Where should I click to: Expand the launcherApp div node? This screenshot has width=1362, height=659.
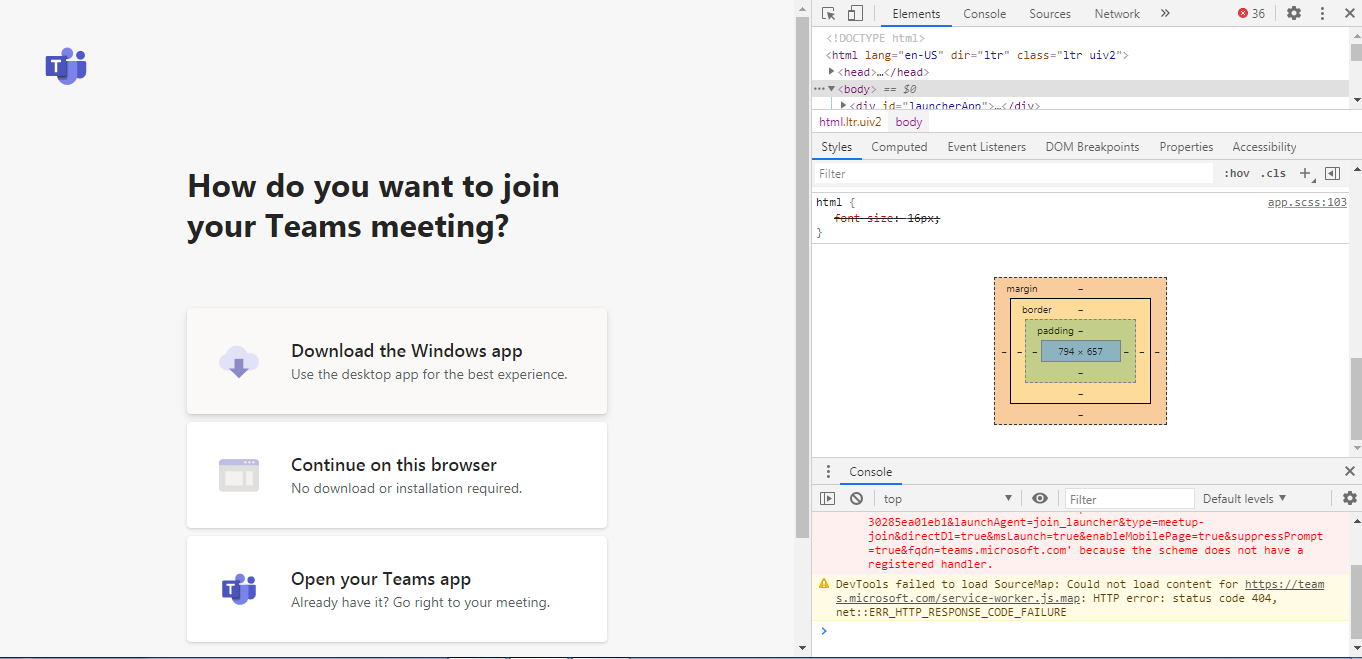843,105
